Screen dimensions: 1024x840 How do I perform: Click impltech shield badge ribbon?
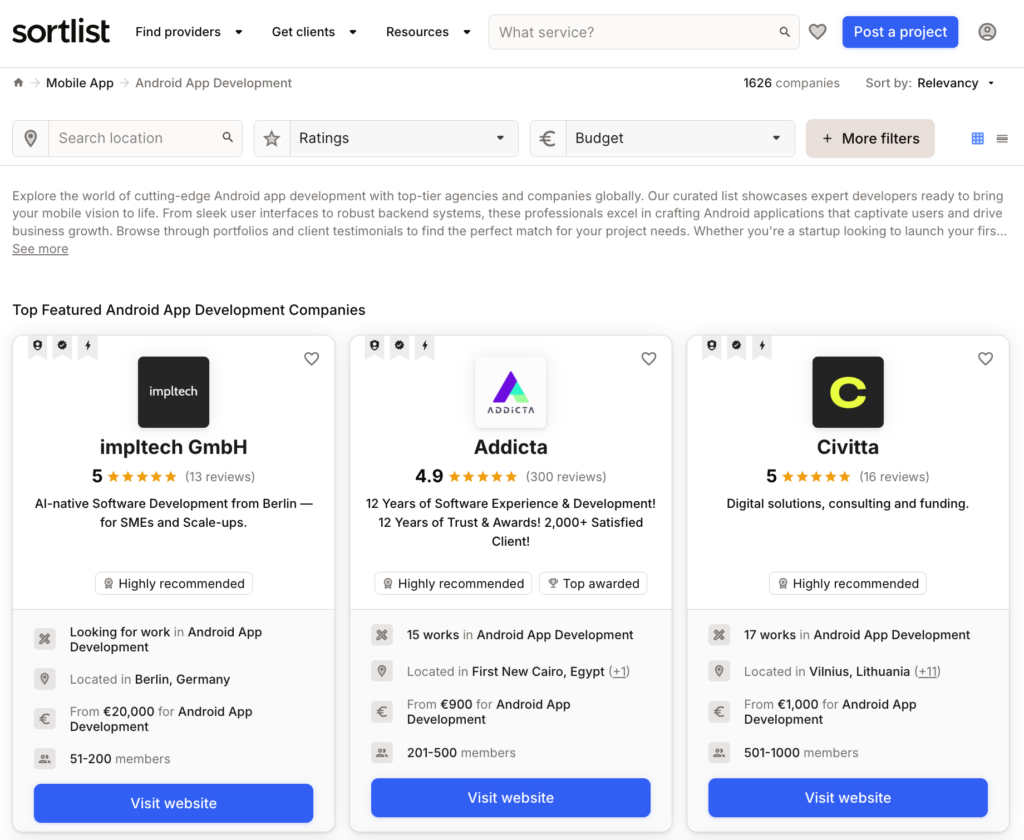(x=38, y=347)
